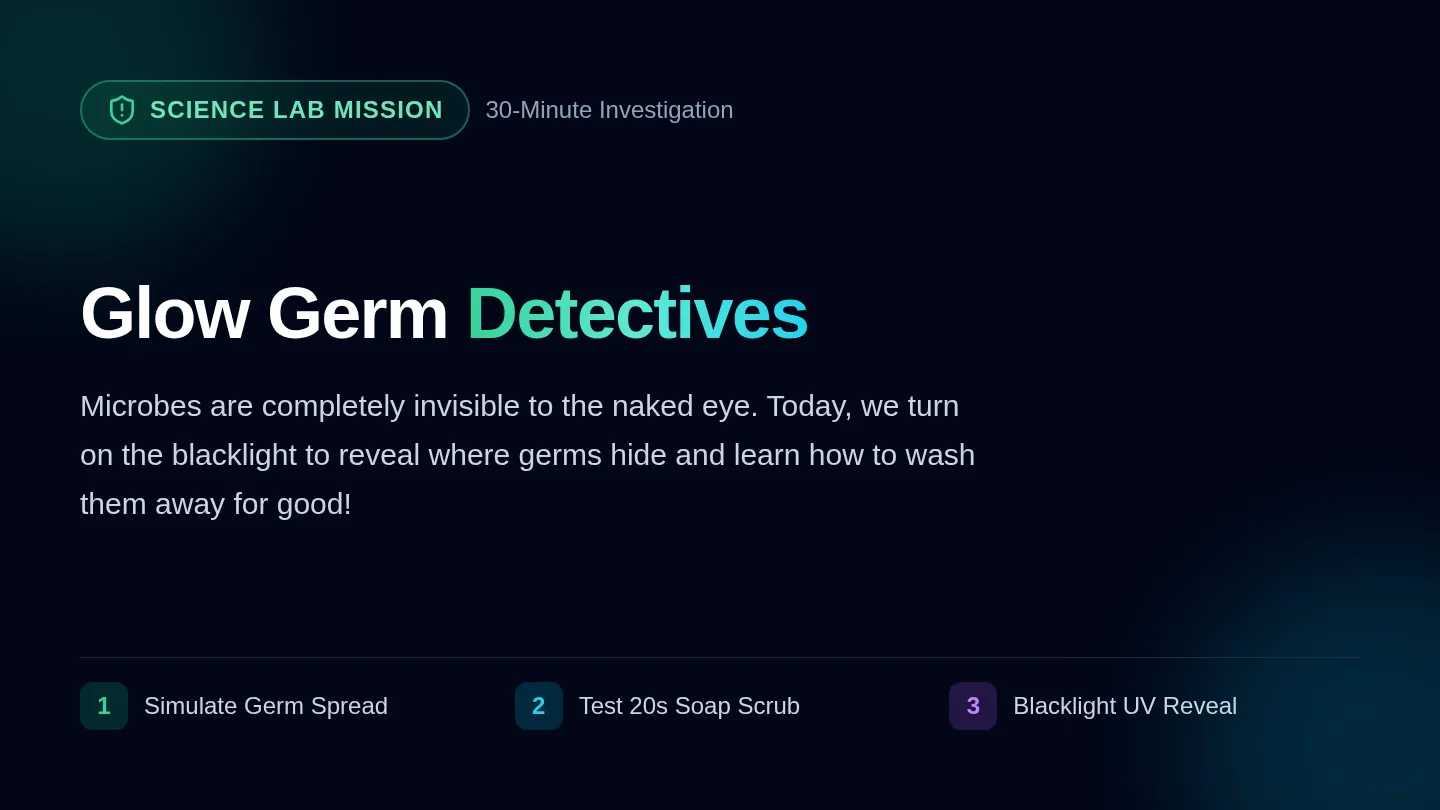Click the word Glow in the title

165,313
